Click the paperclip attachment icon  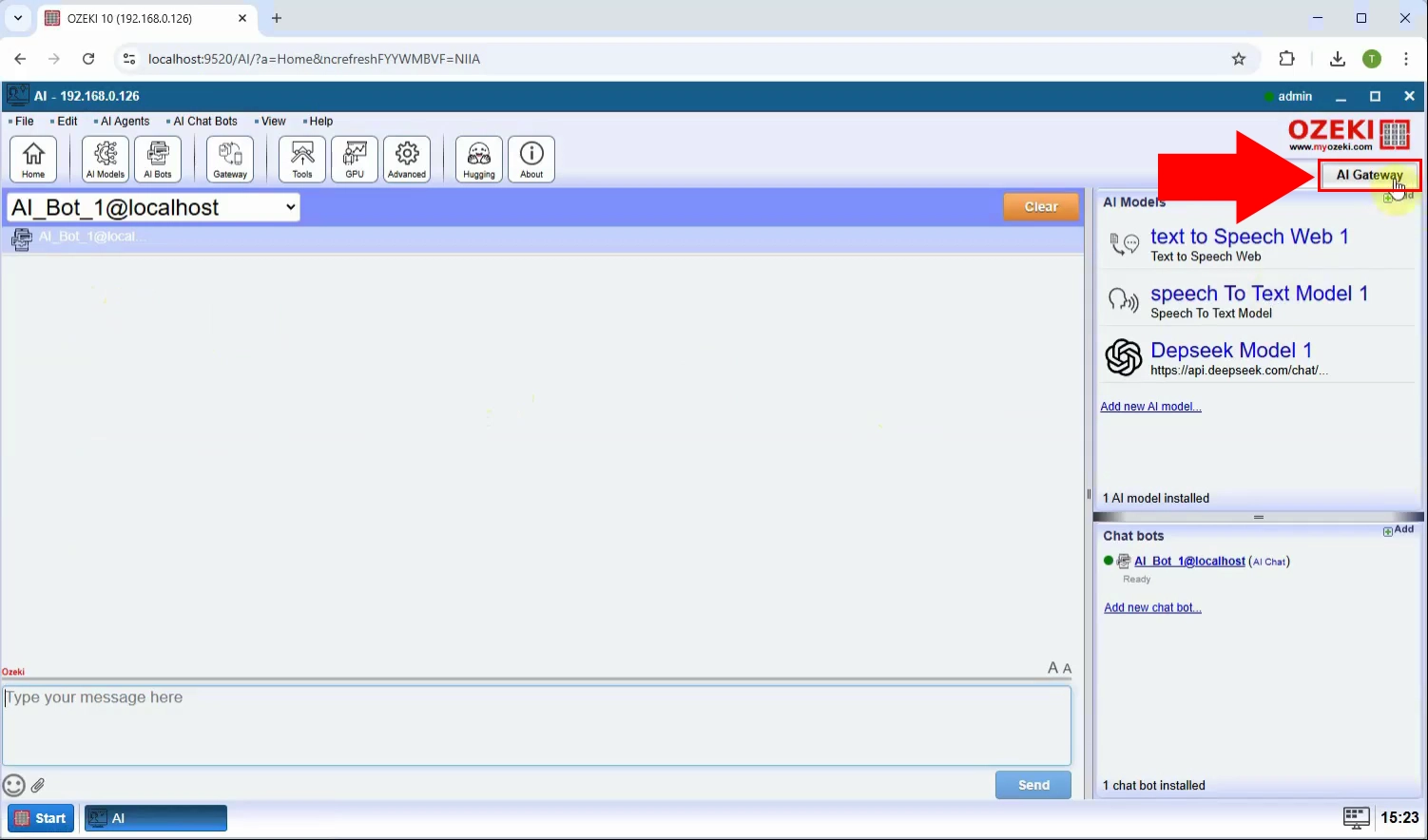[38, 786]
